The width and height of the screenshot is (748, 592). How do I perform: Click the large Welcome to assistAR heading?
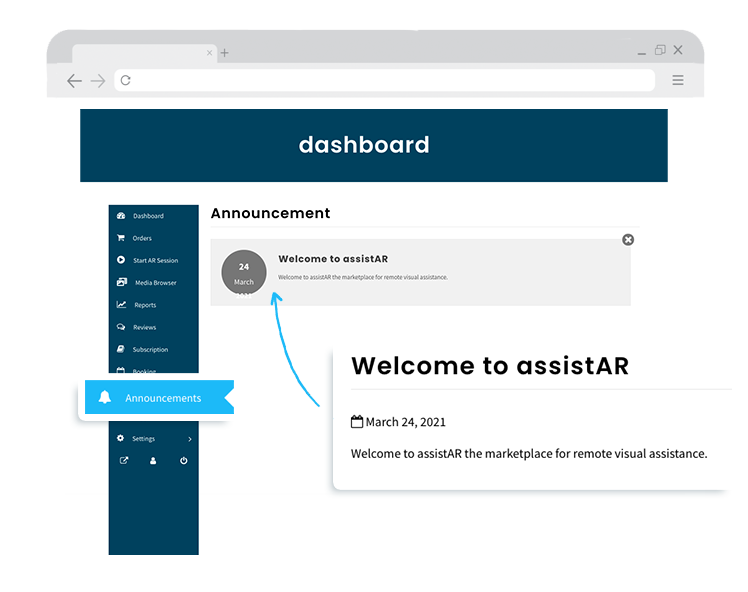click(x=490, y=366)
